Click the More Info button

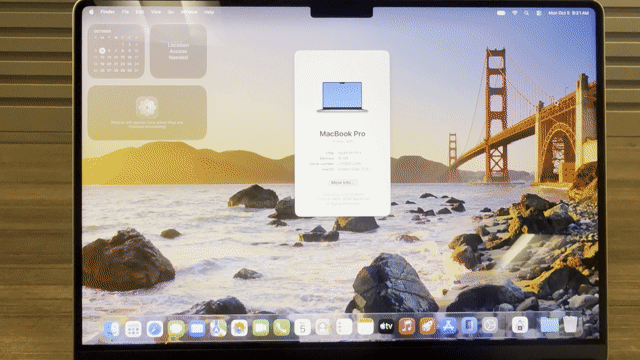pos(342,182)
